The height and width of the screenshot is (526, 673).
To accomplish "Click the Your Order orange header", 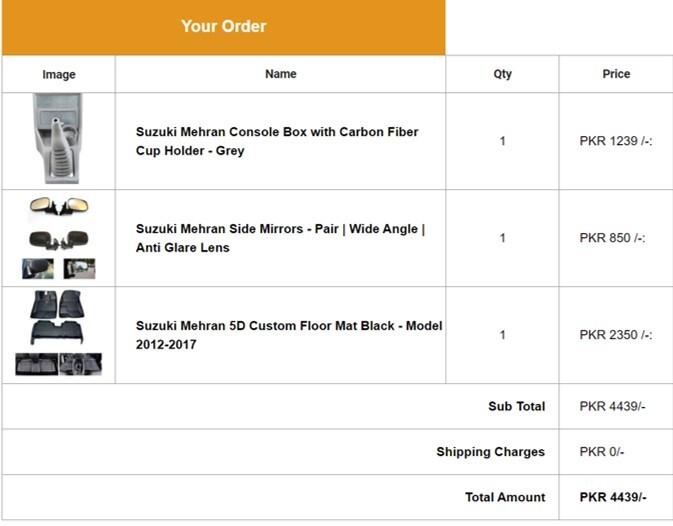I will [224, 27].
